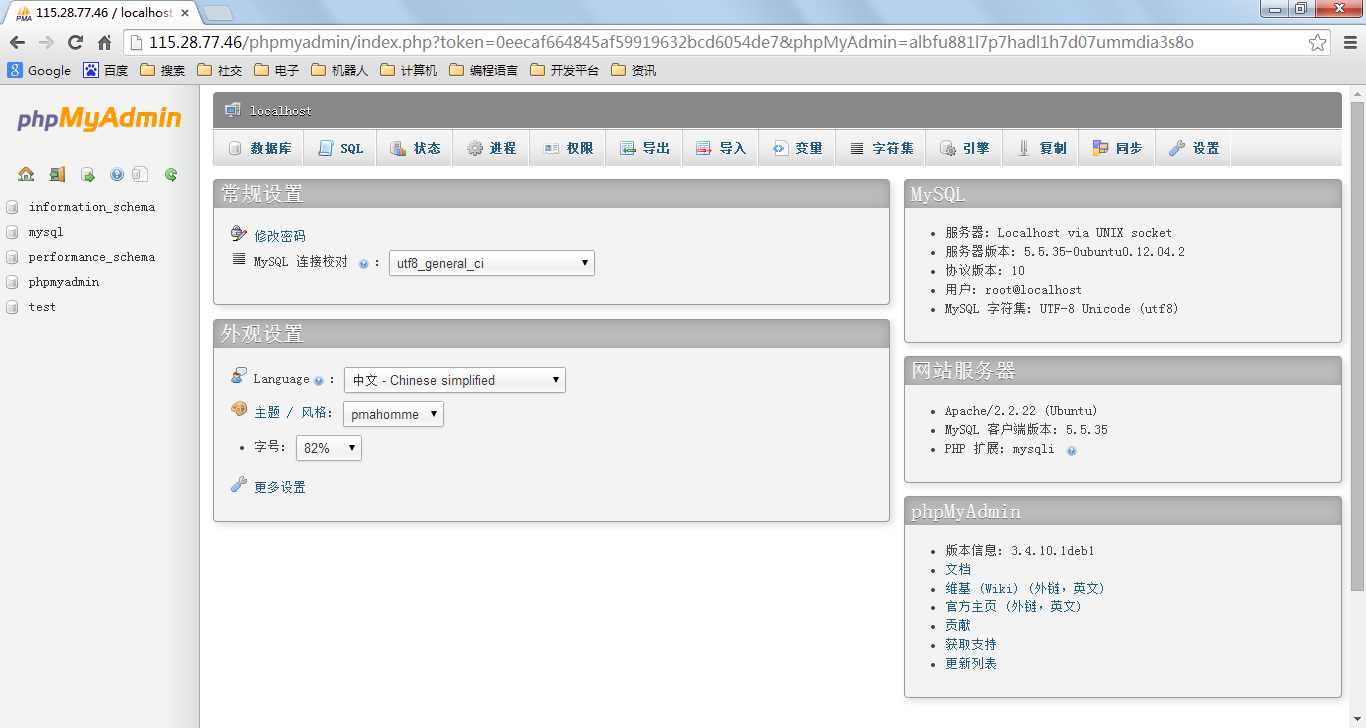
Task: Open the 导出 tab
Action: (644, 148)
